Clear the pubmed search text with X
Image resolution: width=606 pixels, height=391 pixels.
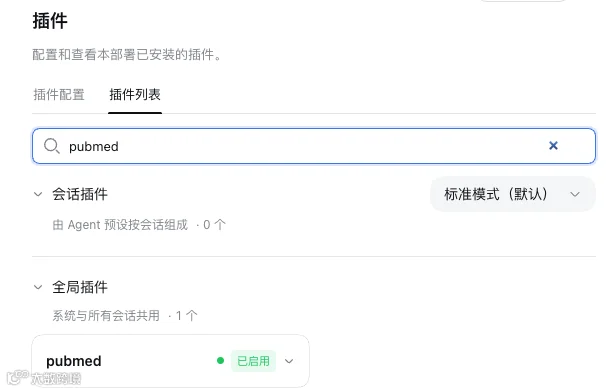click(x=553, y=146)
